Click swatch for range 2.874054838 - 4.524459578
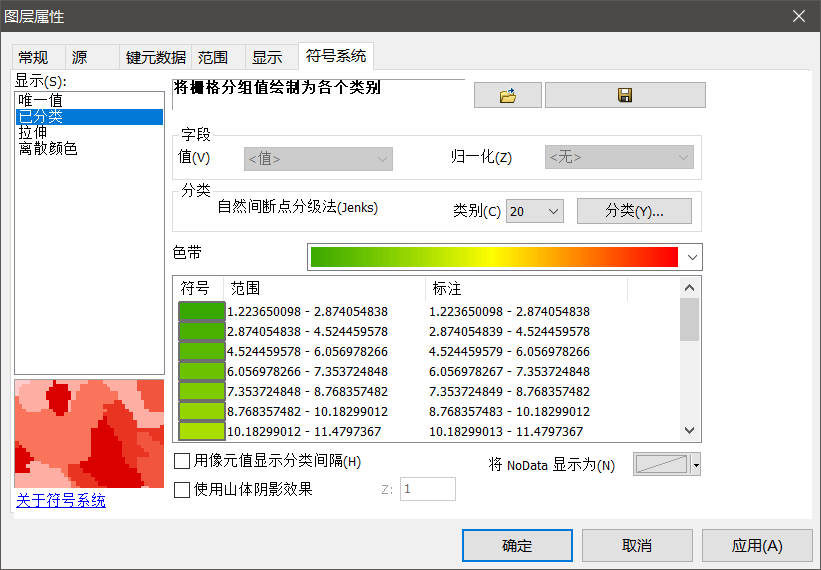821x570 pixels. click(202, 331)
